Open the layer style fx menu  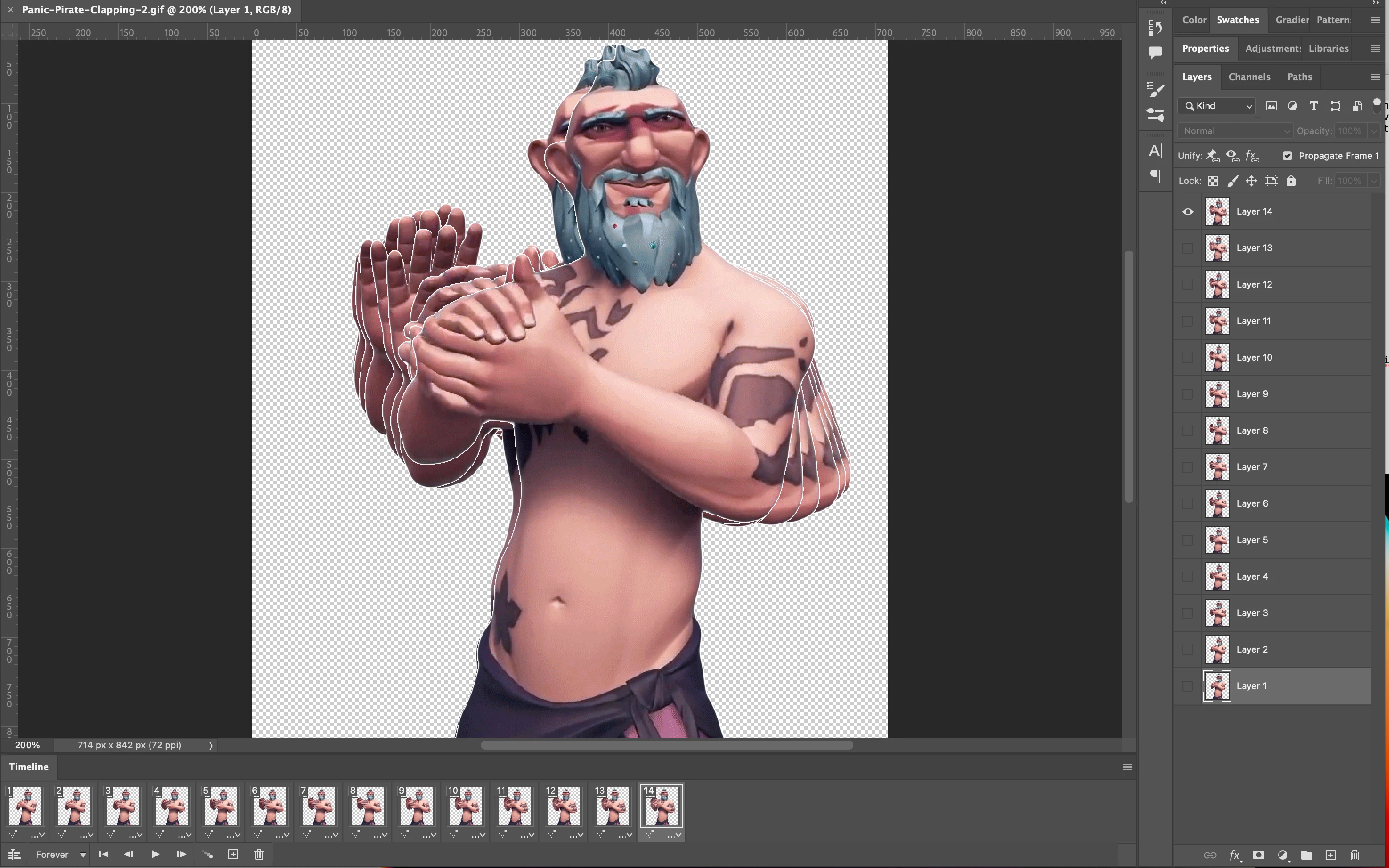1235,855
